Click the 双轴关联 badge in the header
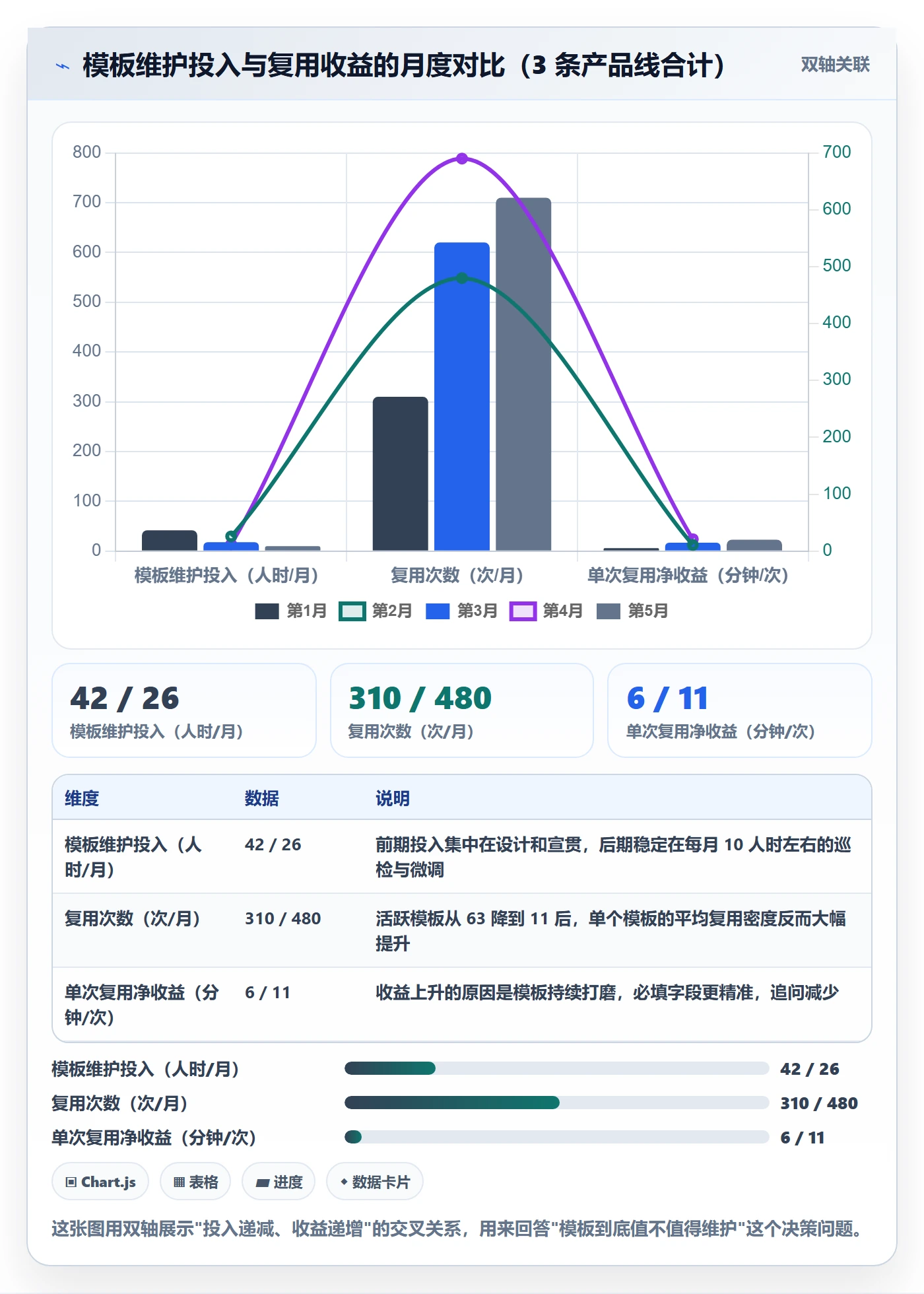The height and width of the screenshot is (1294, 924). click(x=835, y=65)
